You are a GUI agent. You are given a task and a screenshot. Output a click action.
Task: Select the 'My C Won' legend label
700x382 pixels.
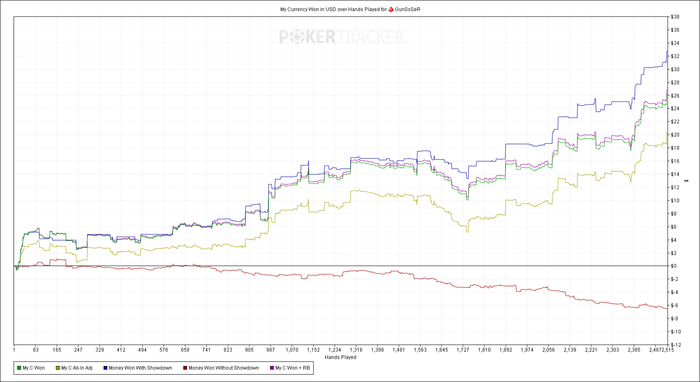click(x=34, y=368)
